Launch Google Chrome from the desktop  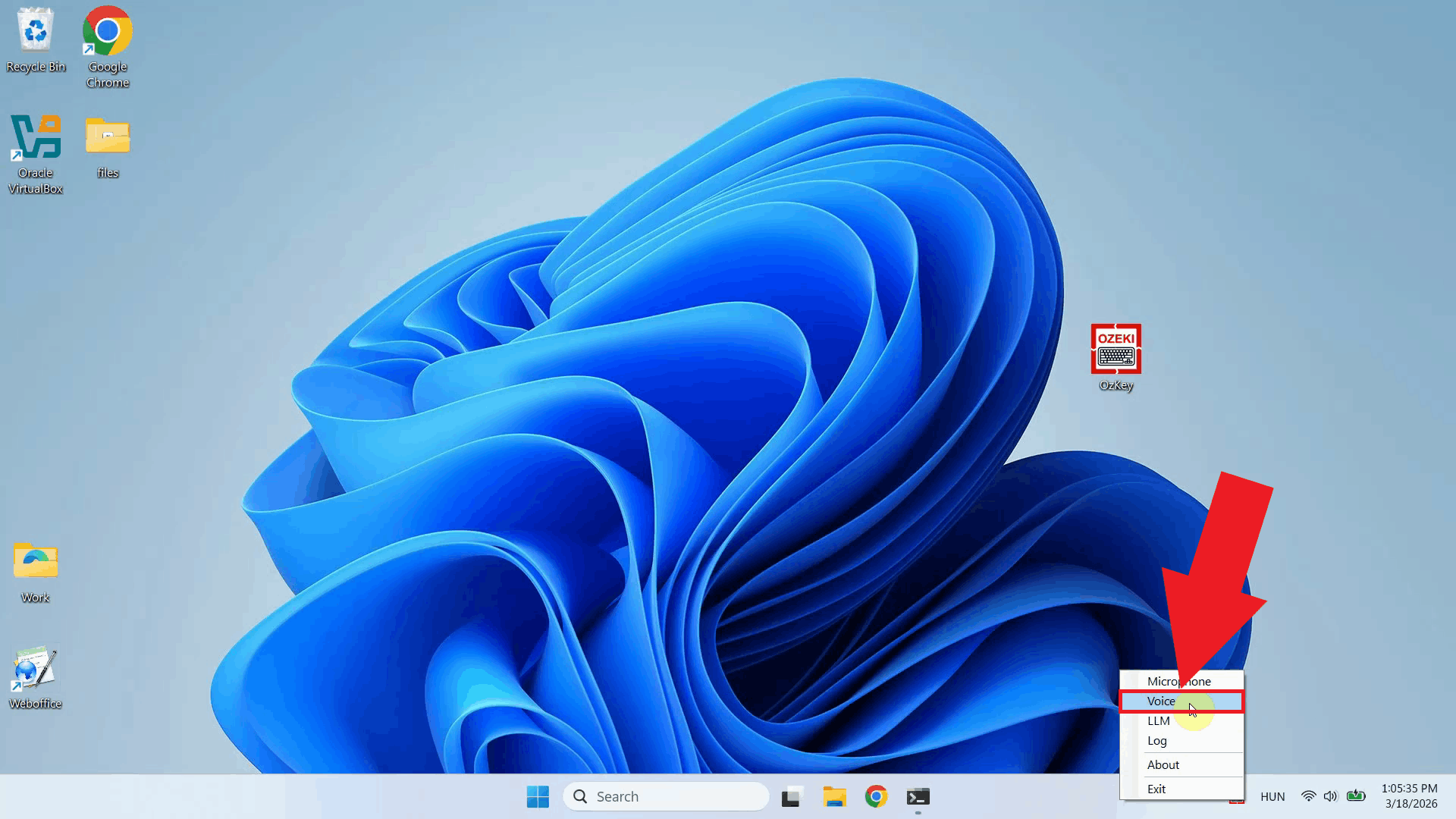pos(106,32)
